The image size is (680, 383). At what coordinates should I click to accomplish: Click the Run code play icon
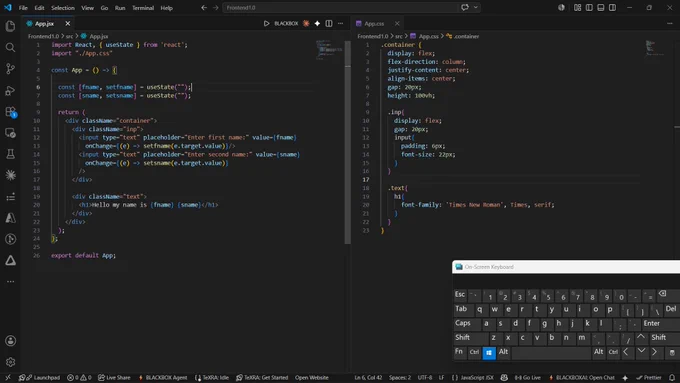pyautogui.click(x=266, y=23)
